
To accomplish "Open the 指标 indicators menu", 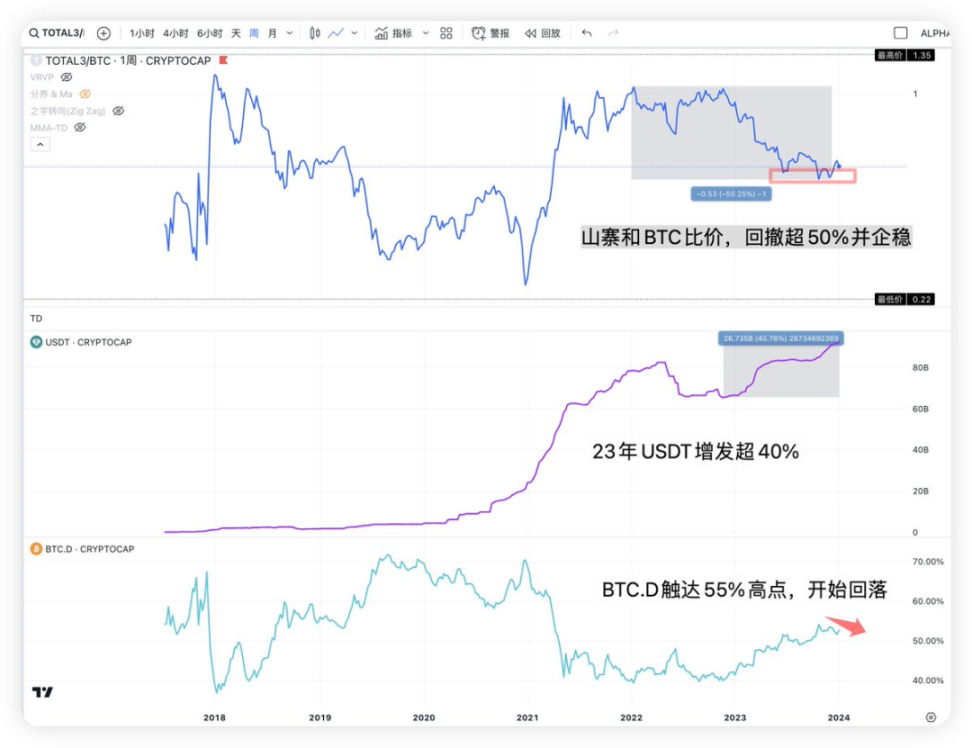I will [393, 33].
